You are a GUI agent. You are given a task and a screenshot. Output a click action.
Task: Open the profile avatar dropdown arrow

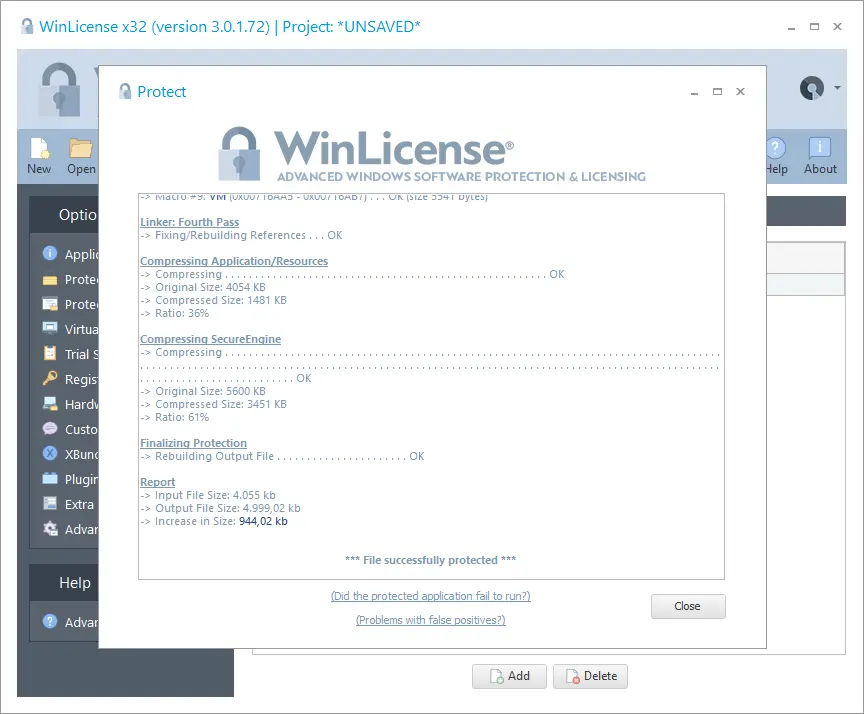(838, 88)
